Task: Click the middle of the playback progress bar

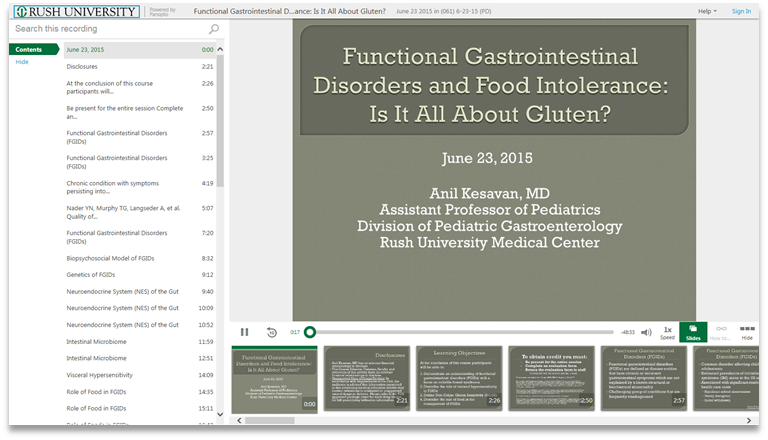Action: (461, 332)
